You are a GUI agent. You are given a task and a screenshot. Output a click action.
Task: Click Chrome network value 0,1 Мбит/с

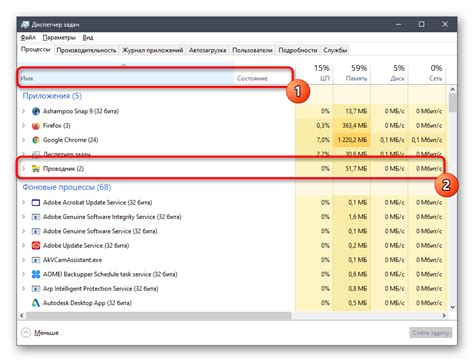[427, 140]
